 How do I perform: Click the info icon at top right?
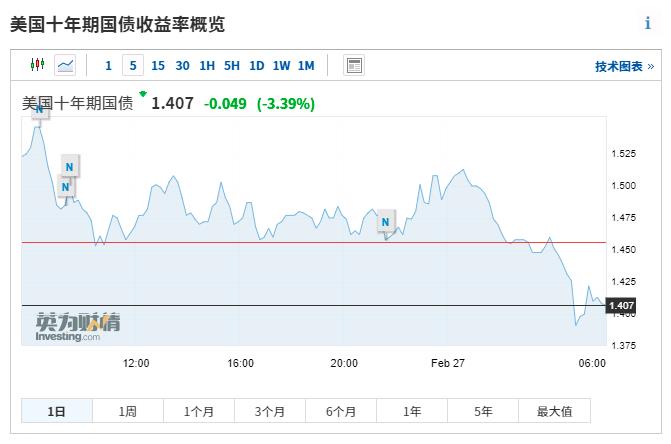(x=647, y=24)
